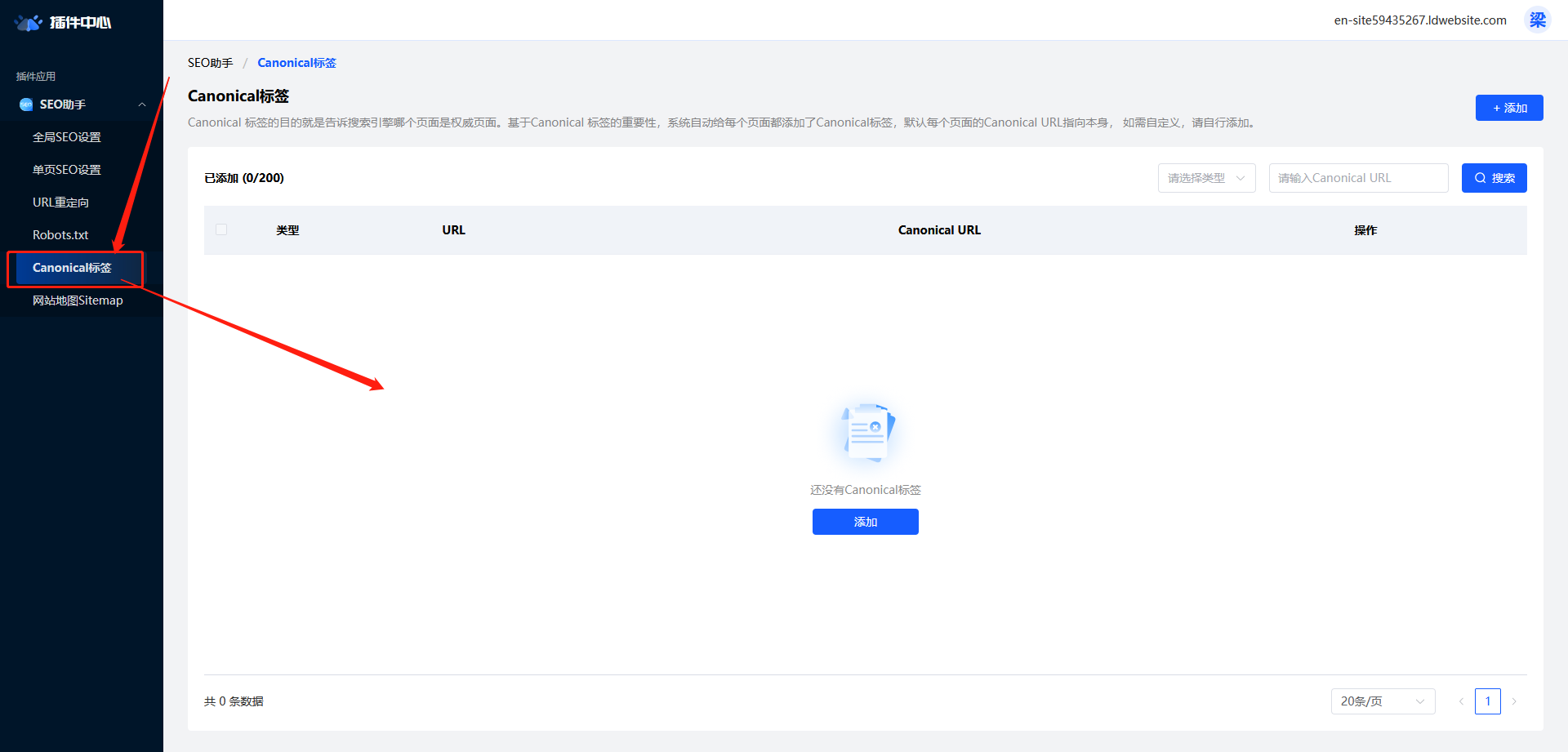Click the SEO助手 globe icon
The height and width of the screenshot is (752, 1568).
(x=26, y=105)
